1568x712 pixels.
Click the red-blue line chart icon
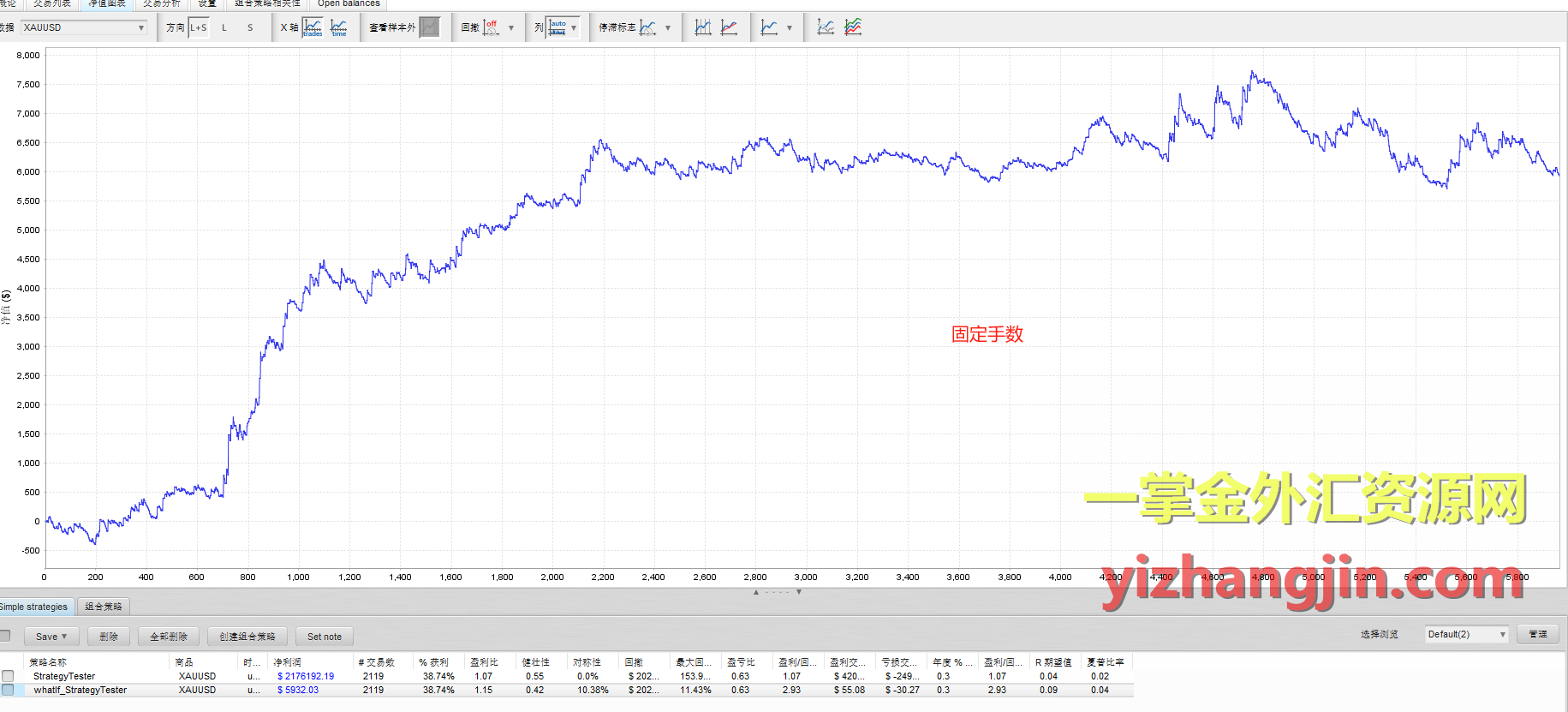(x=730, y=27)
